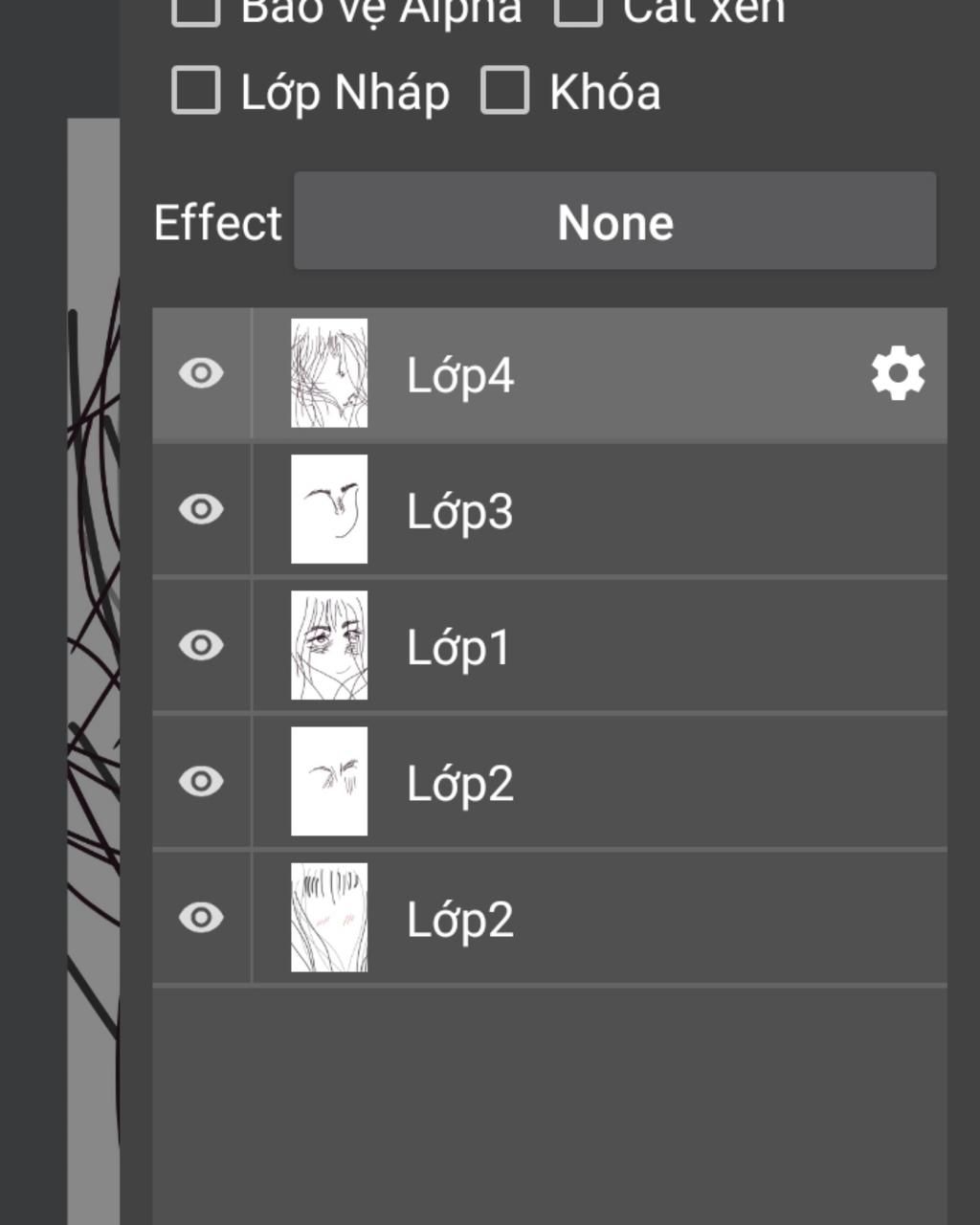Image resolution: width=980 pixels, height=1225 pixels.
Task: Select the Lớp3 layer by its name
Action: click(x=460, y=512)
